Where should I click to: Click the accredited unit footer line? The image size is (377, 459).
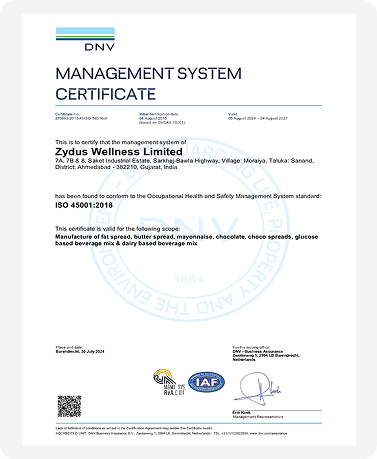171,433
